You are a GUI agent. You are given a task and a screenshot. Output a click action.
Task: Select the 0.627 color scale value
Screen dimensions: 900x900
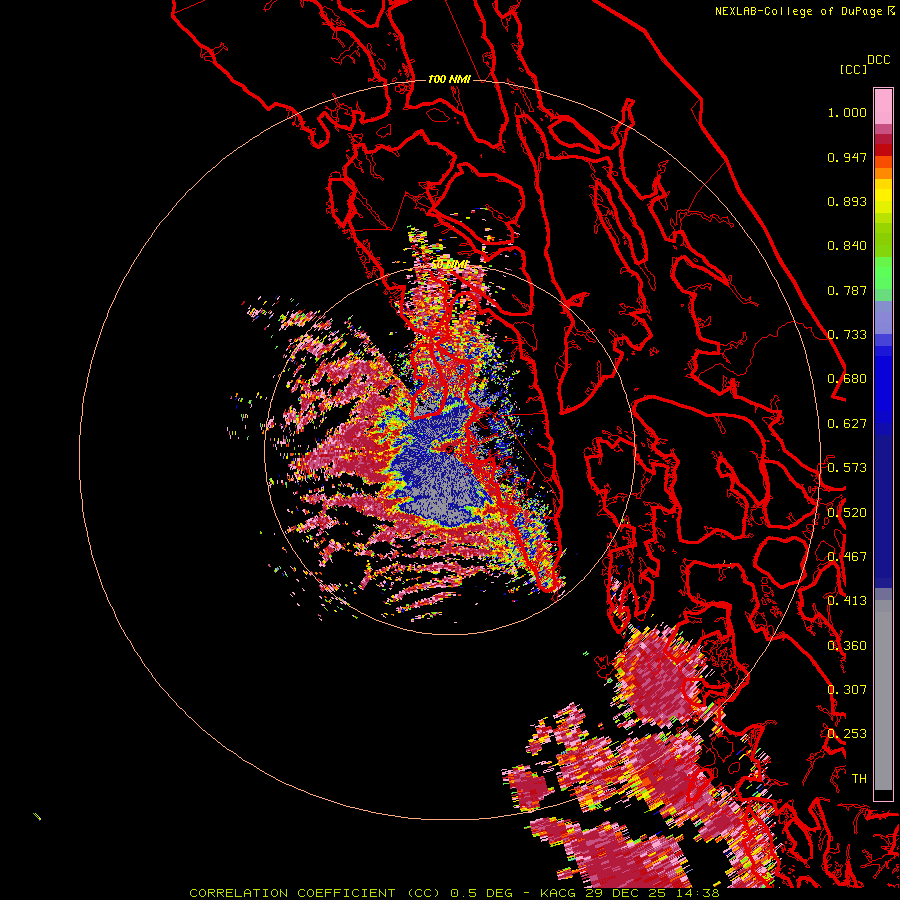click(847, 424)
